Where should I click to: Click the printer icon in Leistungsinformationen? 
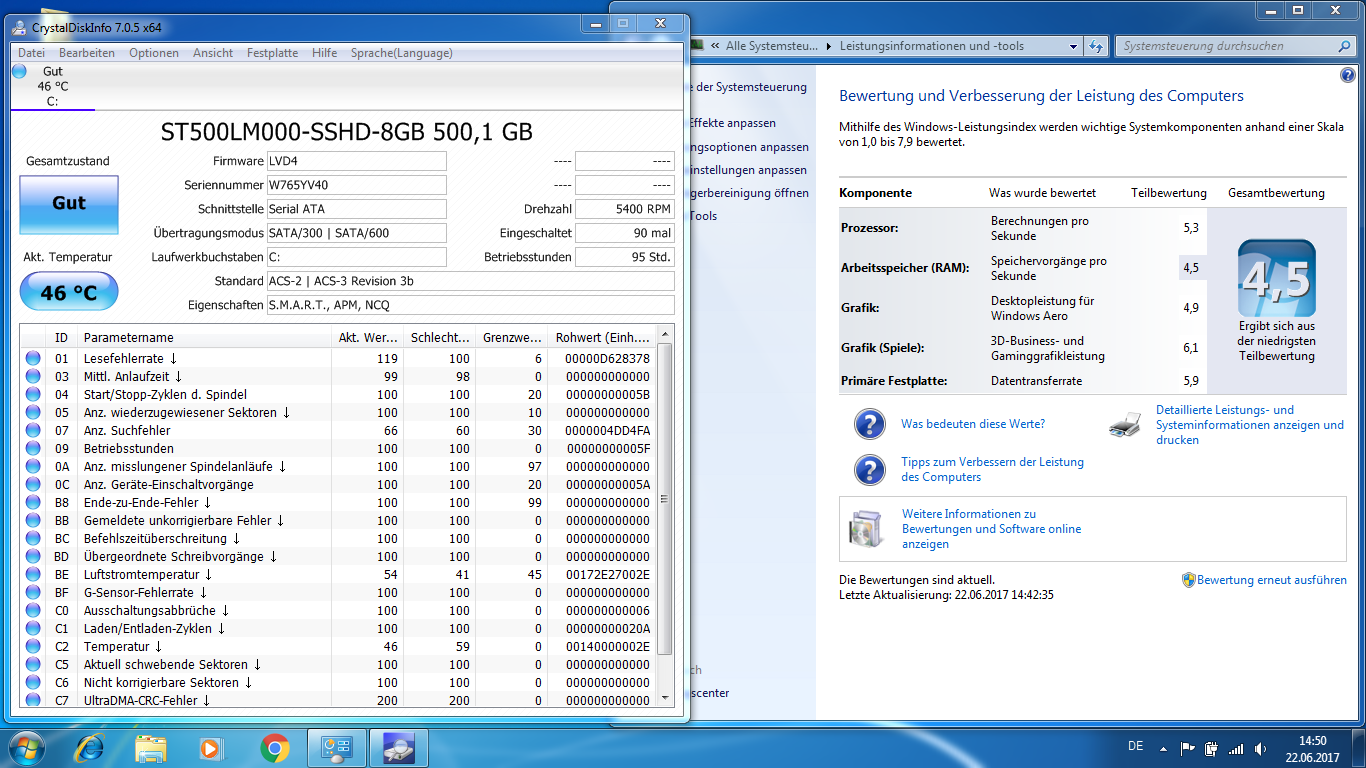(x=1125, y=424)
